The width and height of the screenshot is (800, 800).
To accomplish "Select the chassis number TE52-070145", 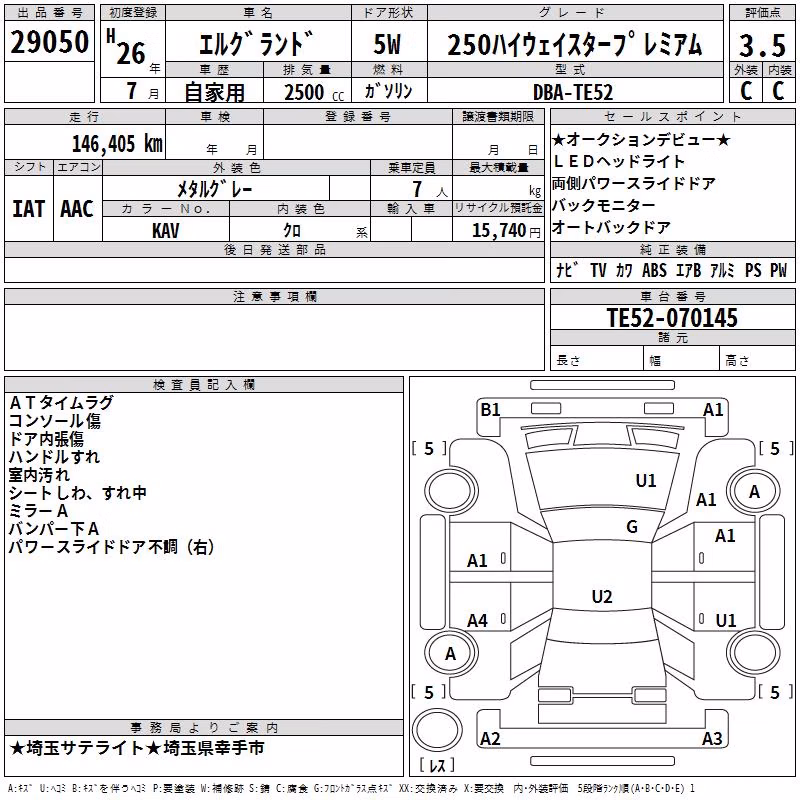I will (672, 318).
